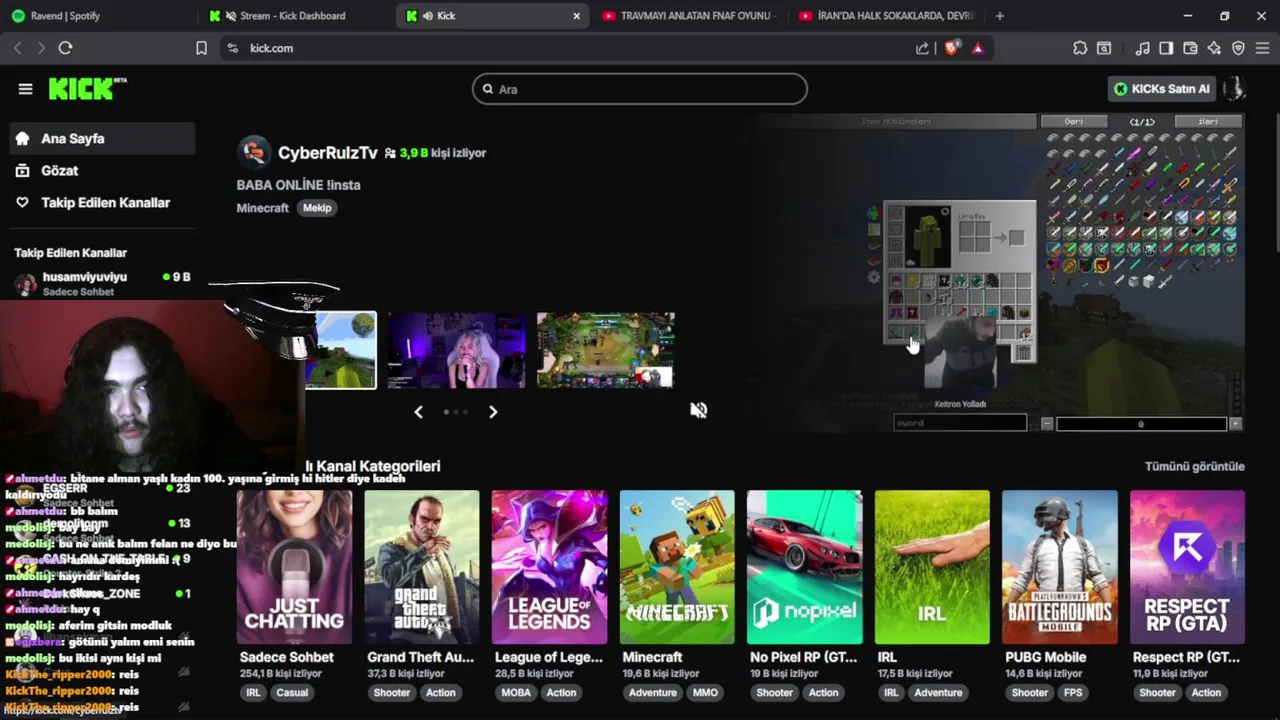
Task: Open the tab search icon in toolbar
Action: pos(1104,48)
